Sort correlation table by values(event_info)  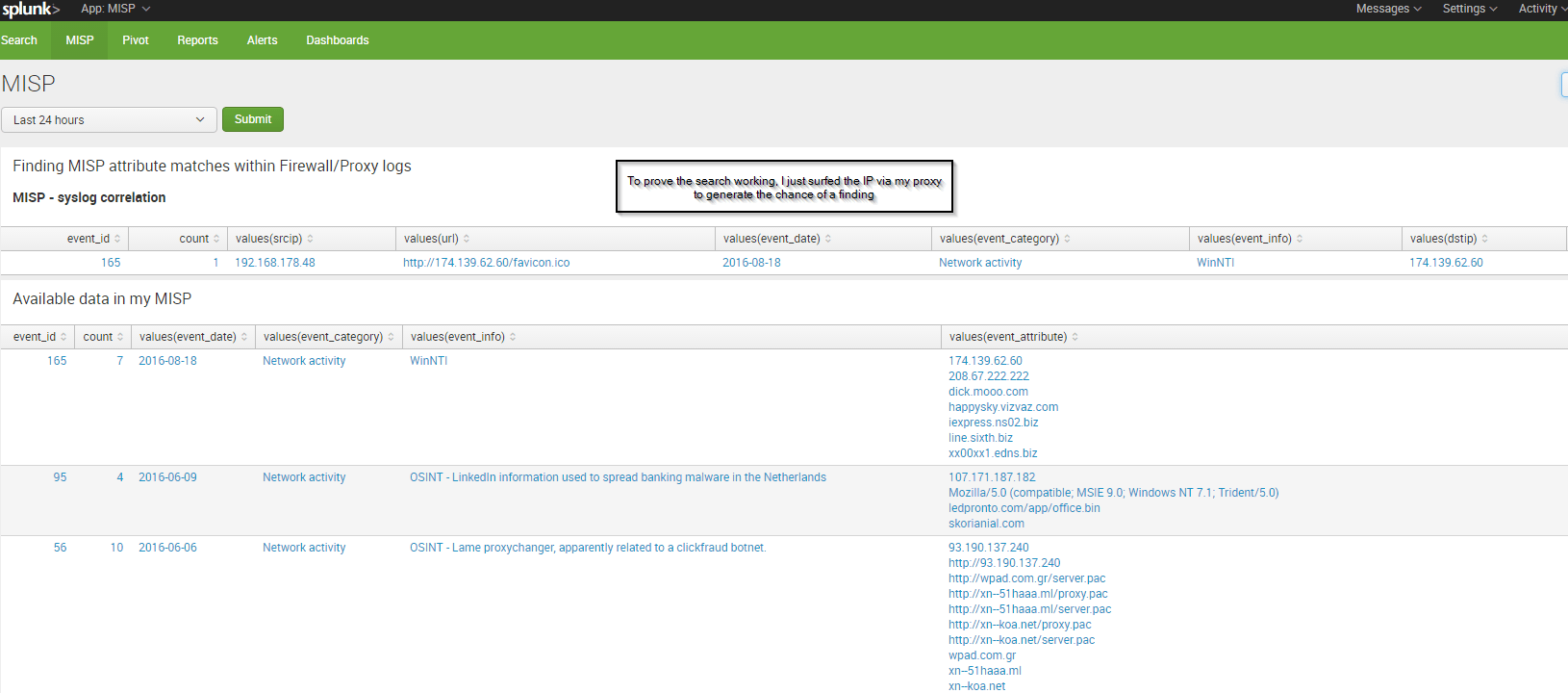[1250, 239]
